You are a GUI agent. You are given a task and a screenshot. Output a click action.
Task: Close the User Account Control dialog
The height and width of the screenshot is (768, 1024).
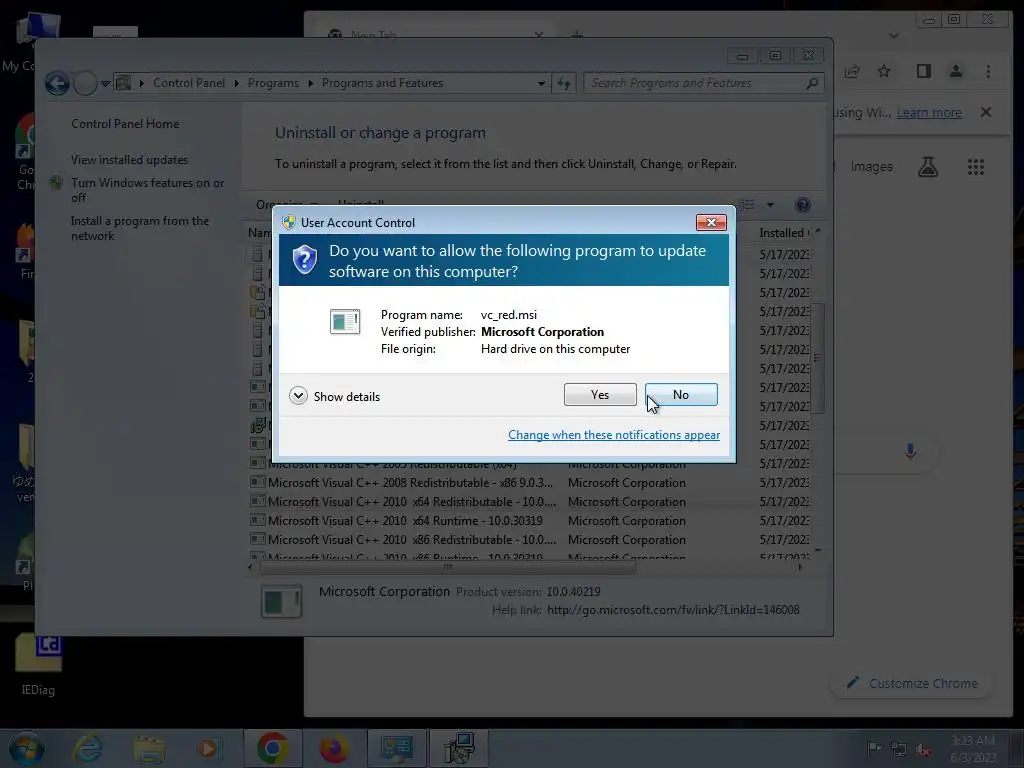(x=711, y=223)
